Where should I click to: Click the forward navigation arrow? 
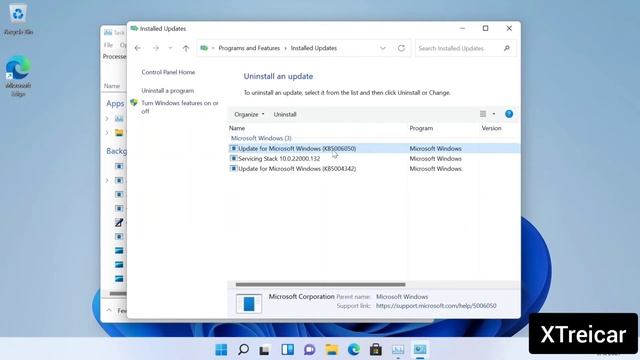point(156,48)
